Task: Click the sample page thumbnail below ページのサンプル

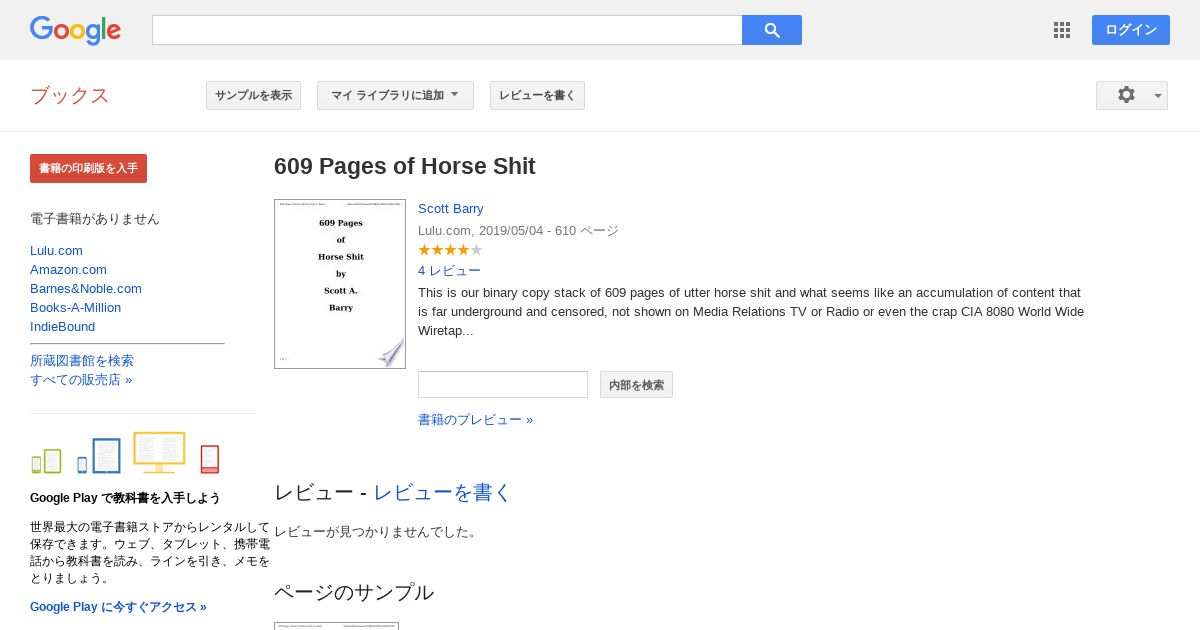Action: pyautogui.click(x=336, y=626)
